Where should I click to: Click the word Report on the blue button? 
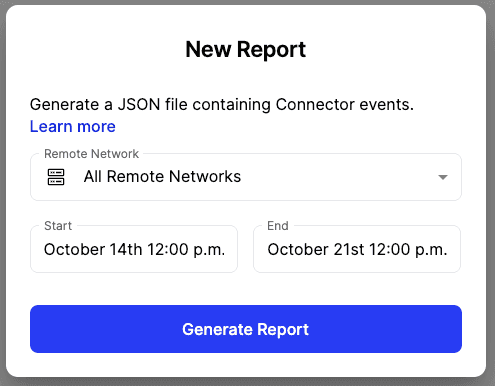tap(283, 330)
